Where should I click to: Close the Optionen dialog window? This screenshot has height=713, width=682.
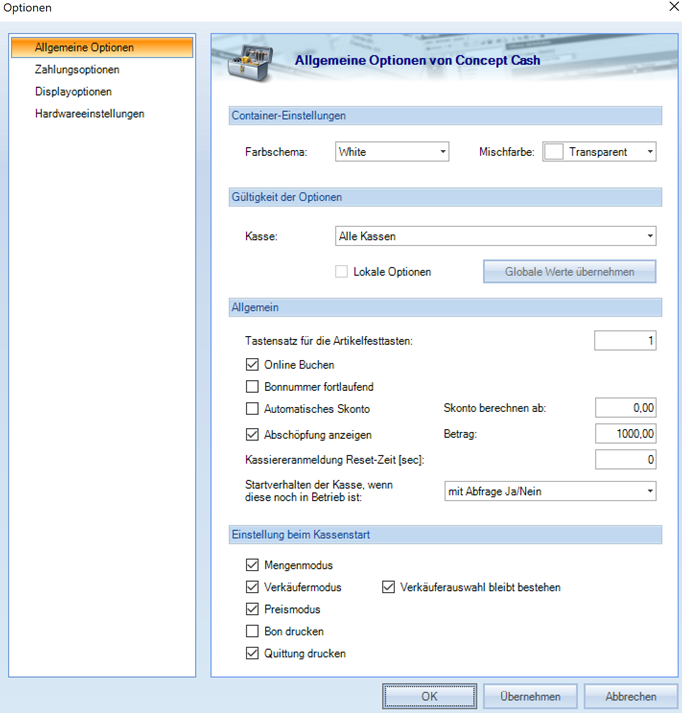pos(674,6)
